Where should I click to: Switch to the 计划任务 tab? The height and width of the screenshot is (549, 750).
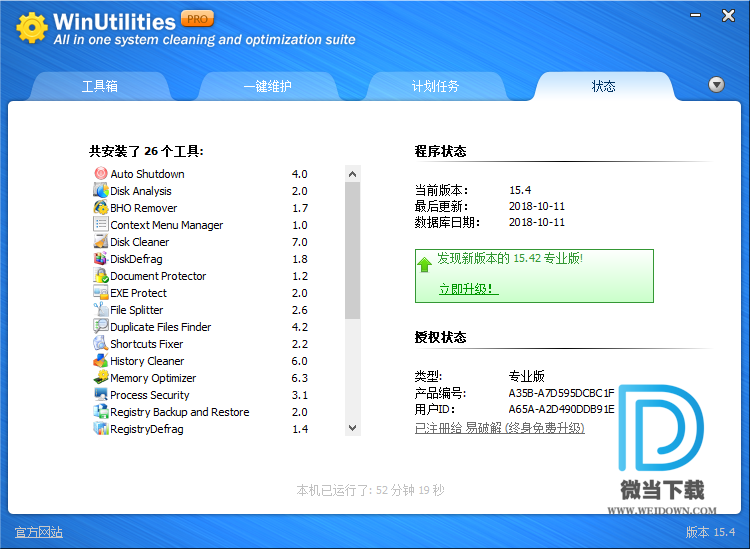[x=435, y=86]
